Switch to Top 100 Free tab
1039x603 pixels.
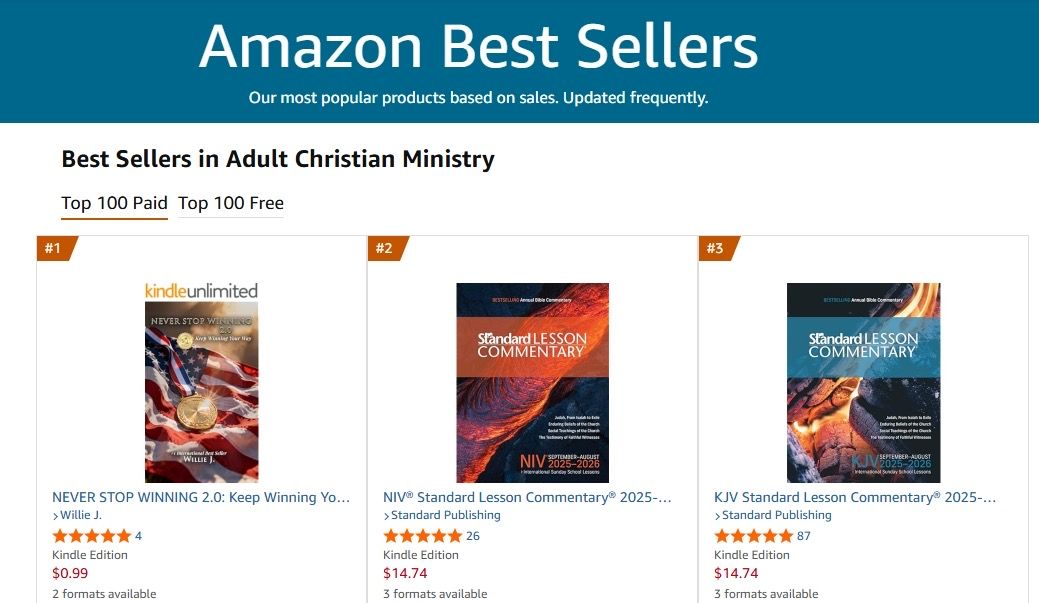[231, 204]
